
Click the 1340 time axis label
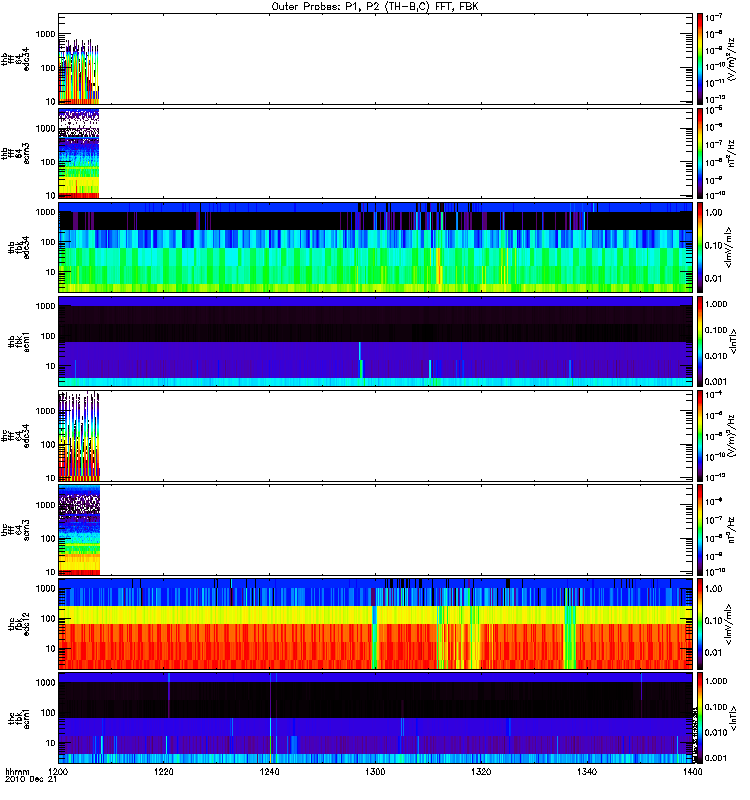point(586,774)
